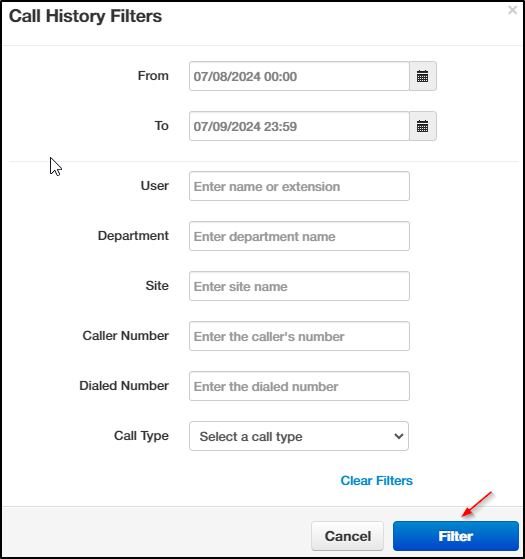
Task: Focus the Caller Number input box
Action: tap(299, 336)
